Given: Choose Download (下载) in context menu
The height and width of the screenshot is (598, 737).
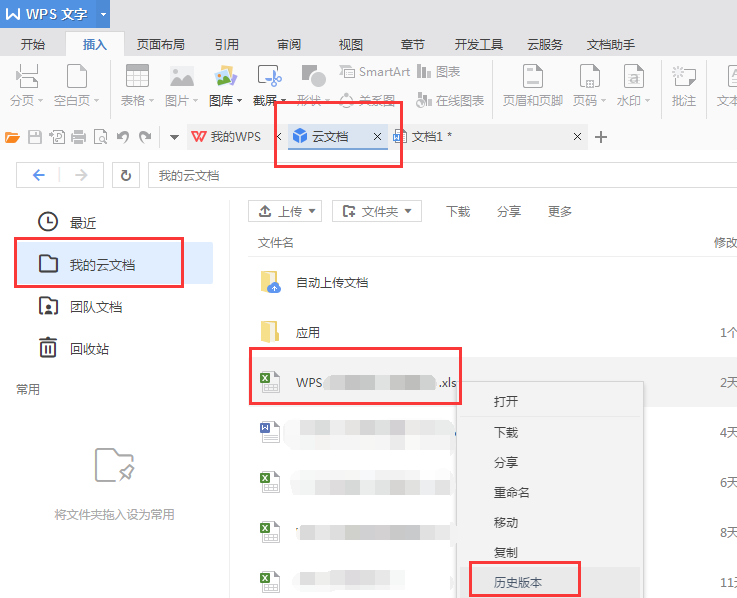Looking at the screenshot, I should [x=550, y=432].
